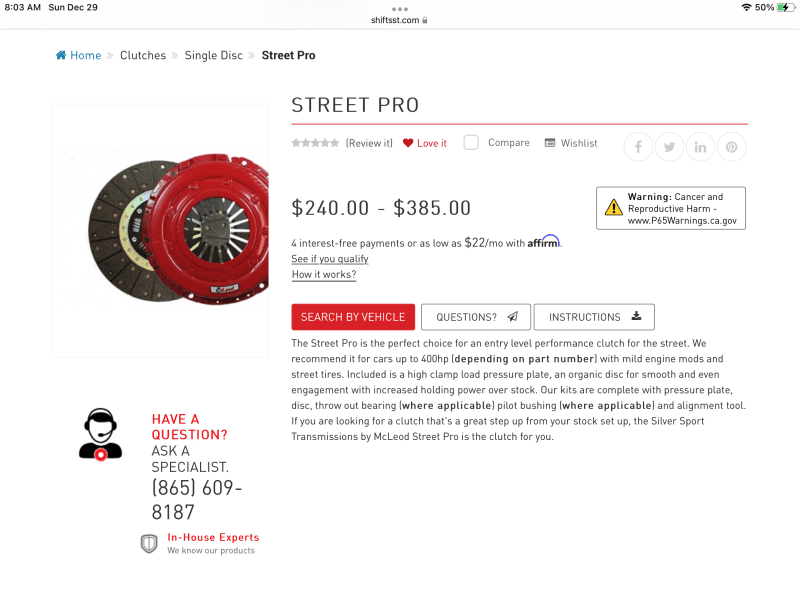Screen dimensions: 800x600
Task: Click the Facebook share icon
Action: tap(638, 147)
